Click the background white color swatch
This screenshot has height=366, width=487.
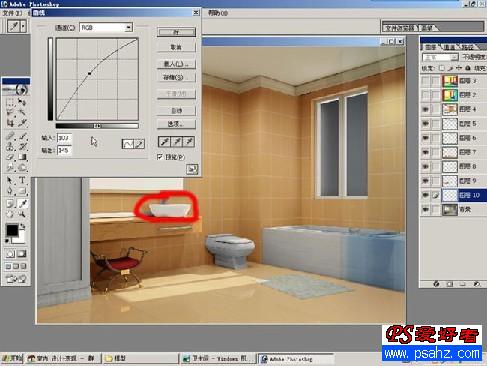(20, 239)
